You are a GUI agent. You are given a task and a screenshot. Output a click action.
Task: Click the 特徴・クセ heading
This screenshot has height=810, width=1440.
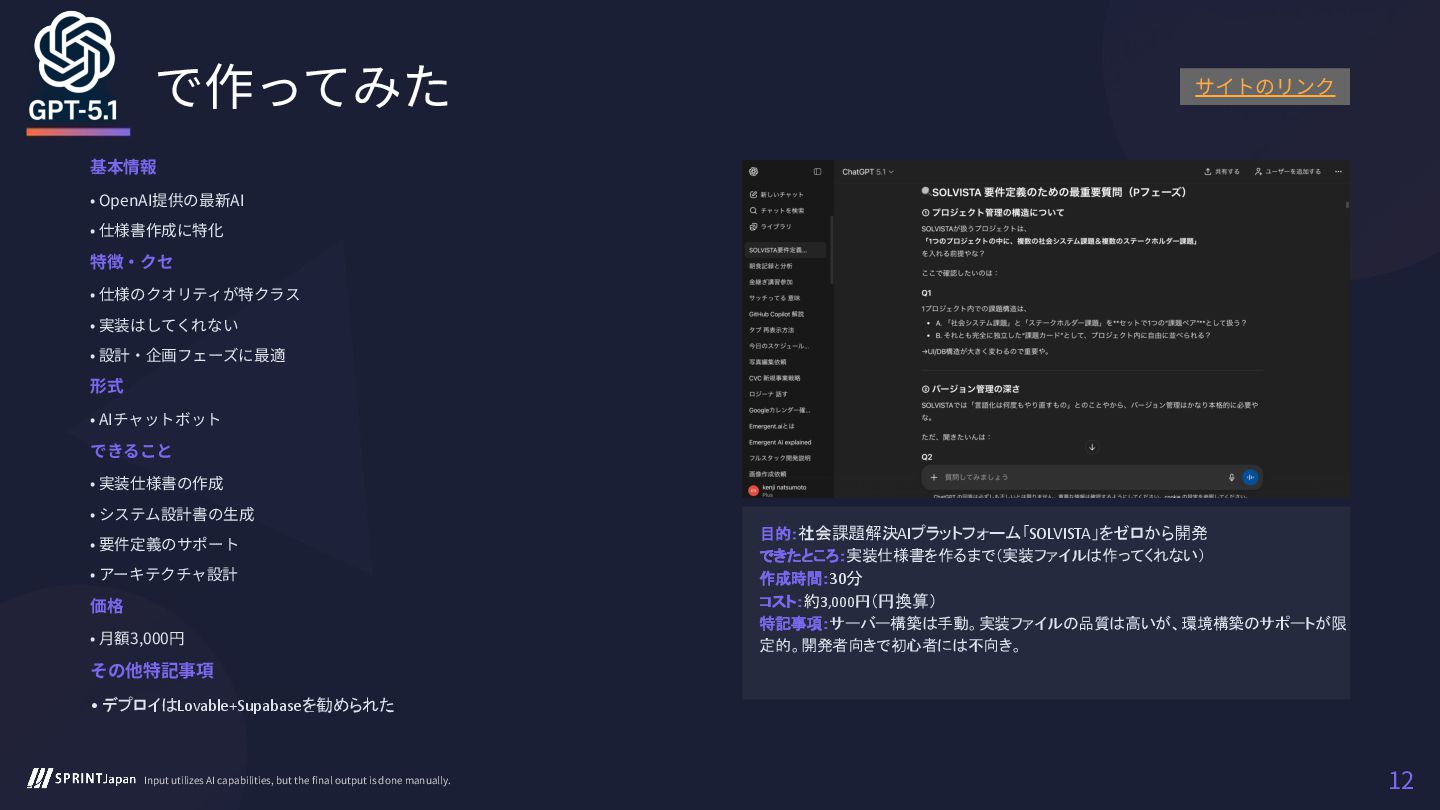(x=131, y=262)
